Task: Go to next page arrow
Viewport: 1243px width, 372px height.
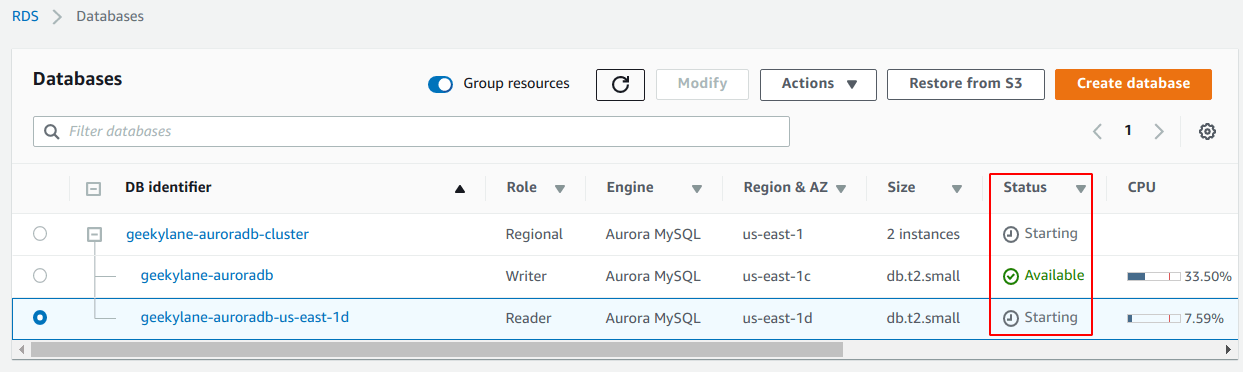Action: point(1159,131)
